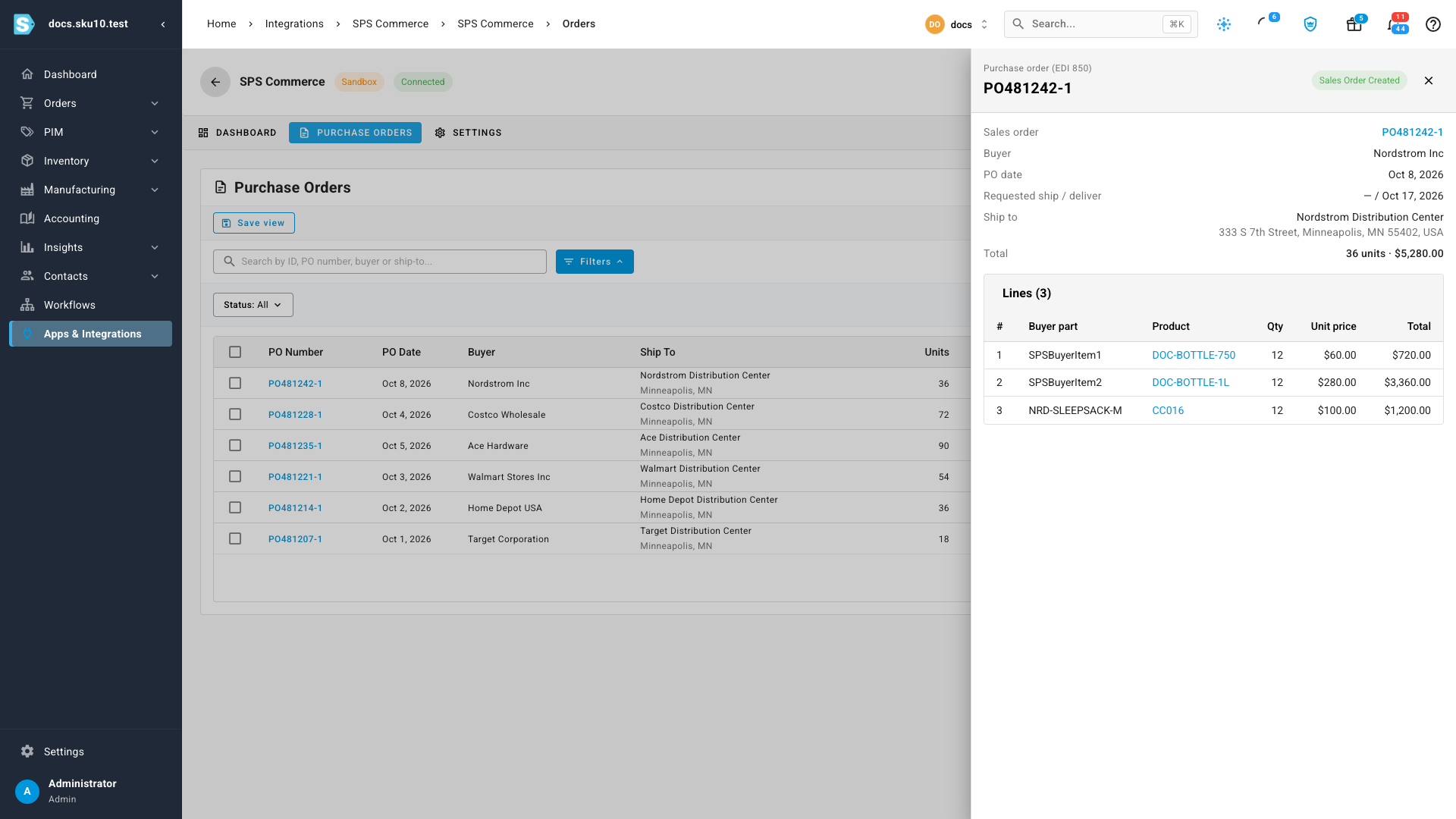
Task: Click the blue sparkle AI icon
Action: click(x=1224, y=24)
